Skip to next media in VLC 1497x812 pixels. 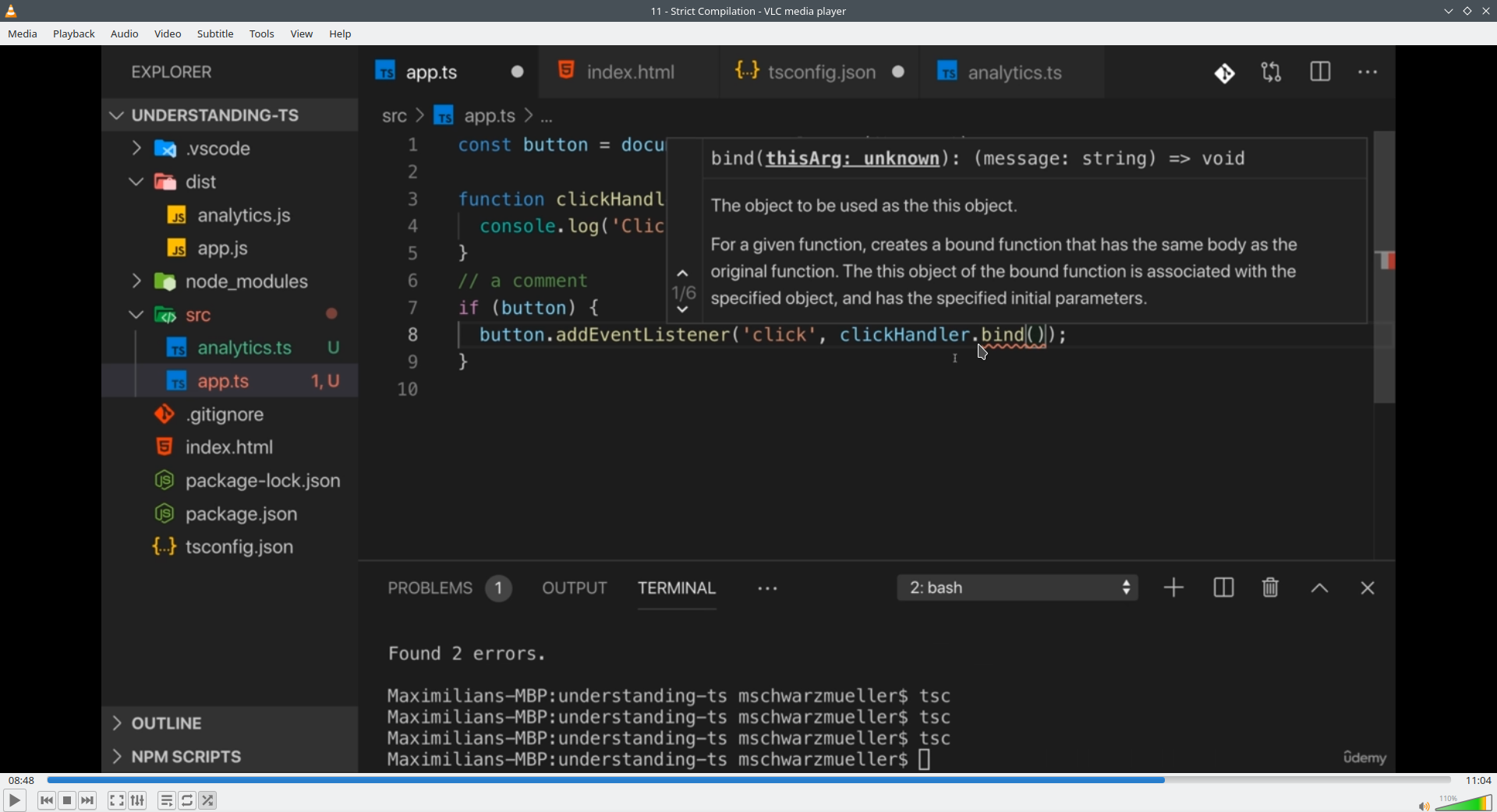click(87, 800)
